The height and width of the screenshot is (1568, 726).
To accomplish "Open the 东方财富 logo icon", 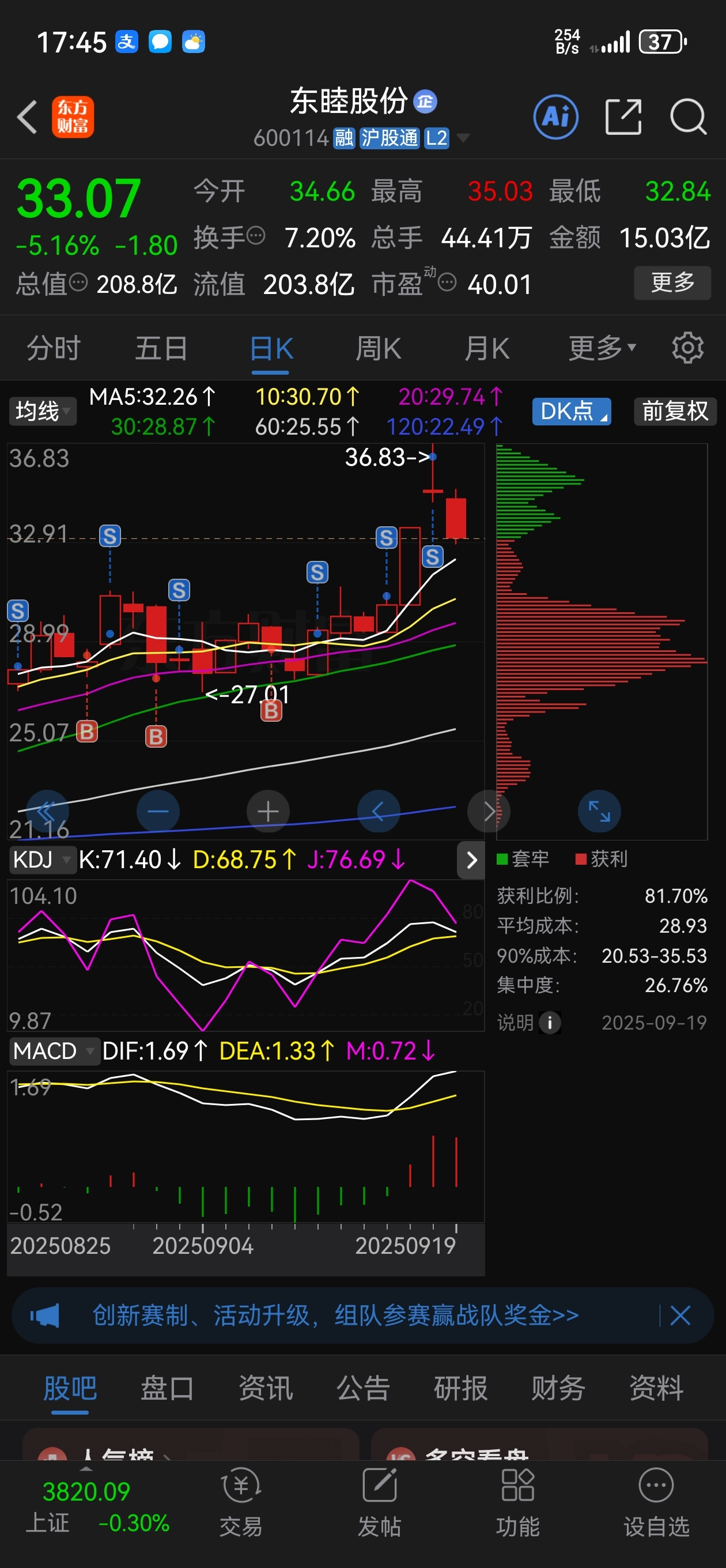I will click(x=73, y=116).
